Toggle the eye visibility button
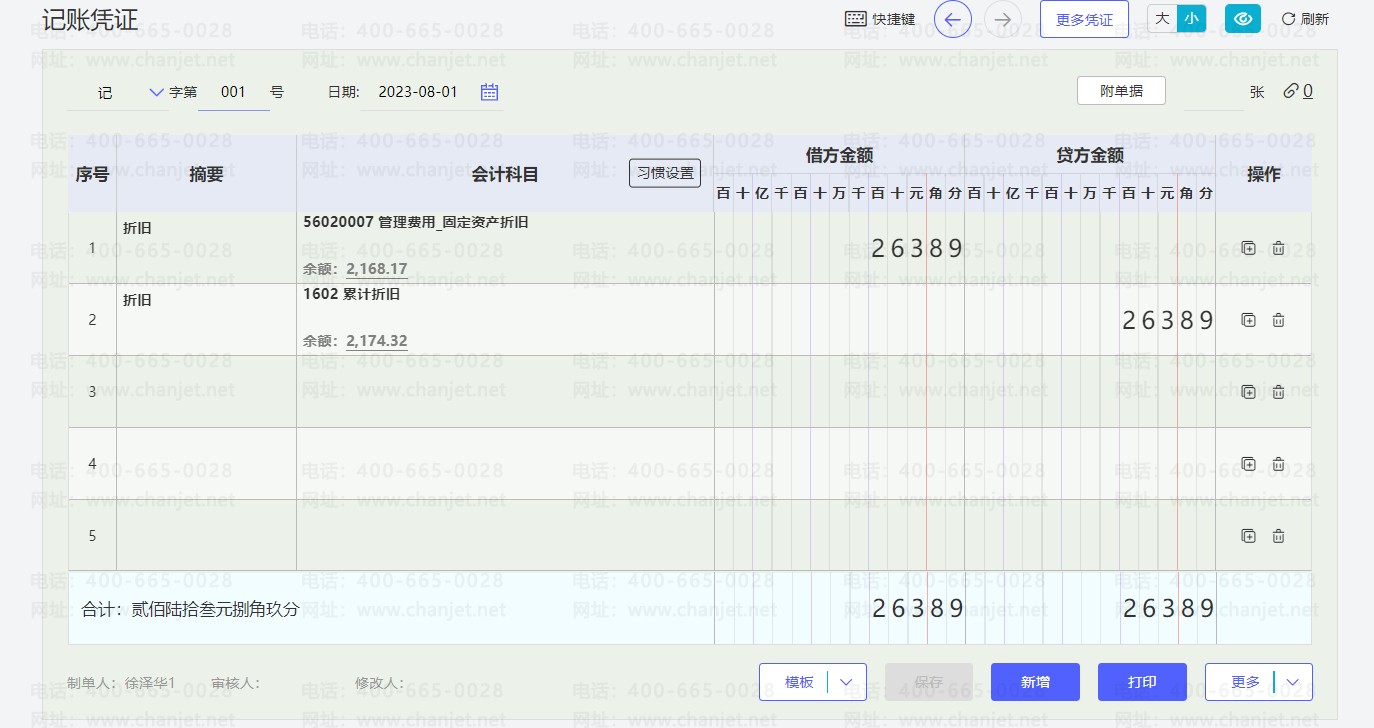This screenshot has width=1374, height=728. [x=1243, y=19]
